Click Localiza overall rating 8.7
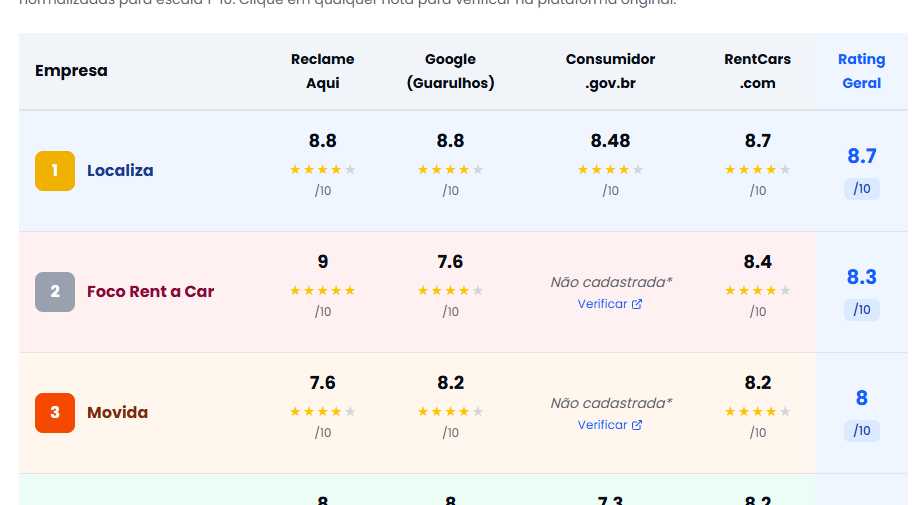 (861, 156)
